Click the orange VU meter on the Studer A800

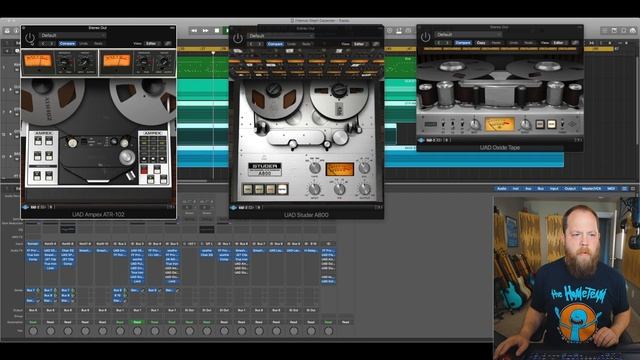pyautogui.click(x=340, y=169)
